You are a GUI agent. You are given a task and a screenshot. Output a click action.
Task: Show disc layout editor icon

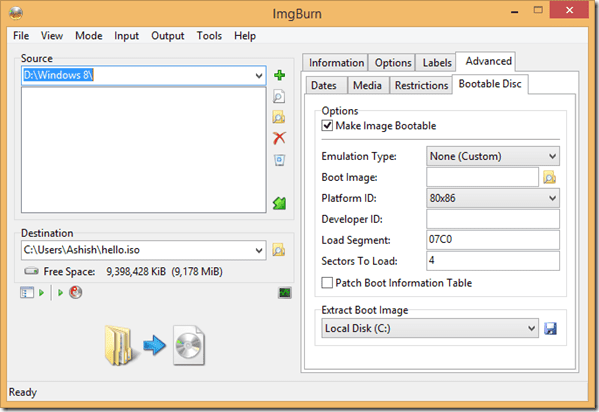(x=27, y=293)
